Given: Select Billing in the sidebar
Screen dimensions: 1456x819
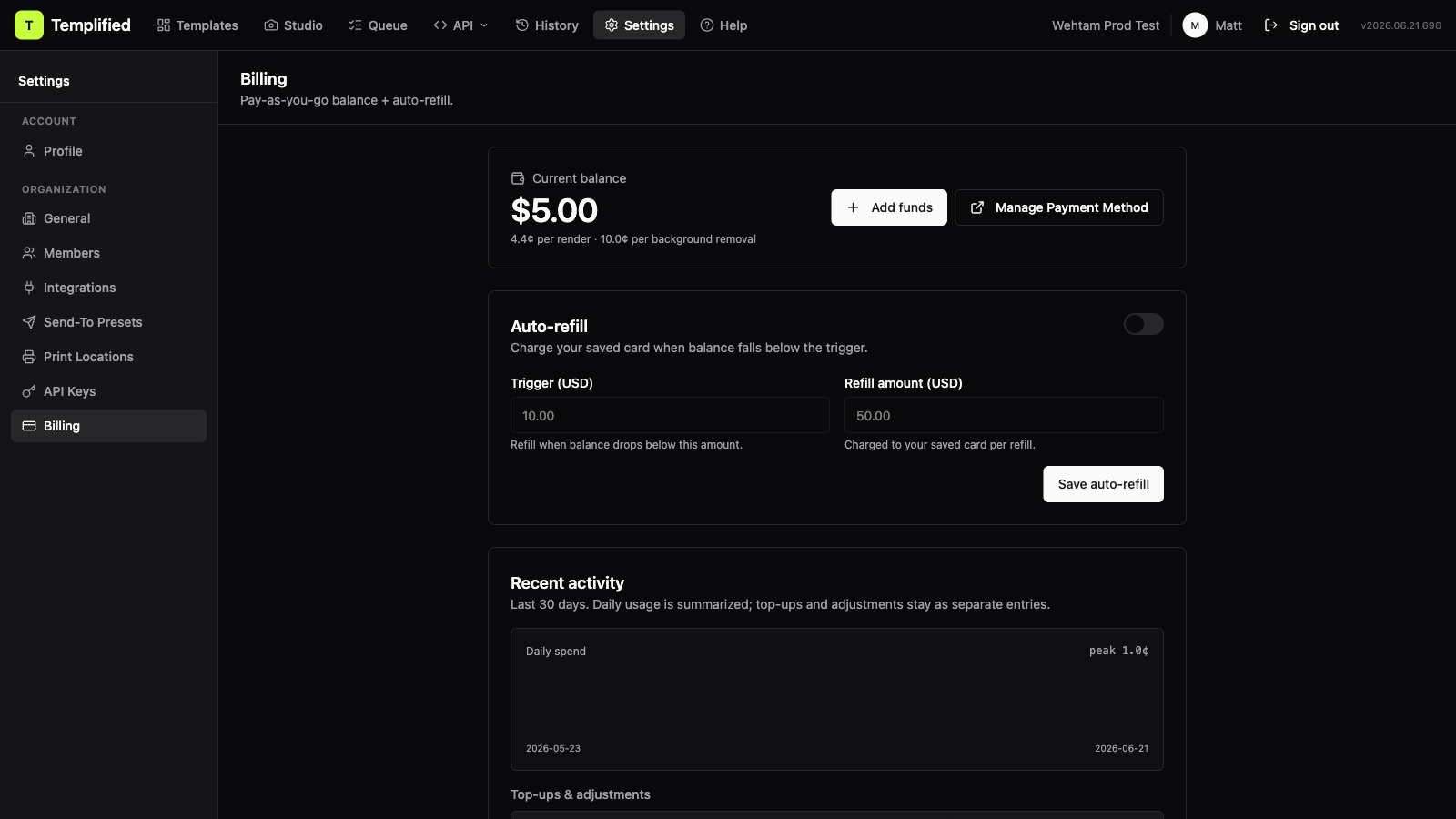Looking at the screenshot, I should pyautogui.click(x=108, y=426).
